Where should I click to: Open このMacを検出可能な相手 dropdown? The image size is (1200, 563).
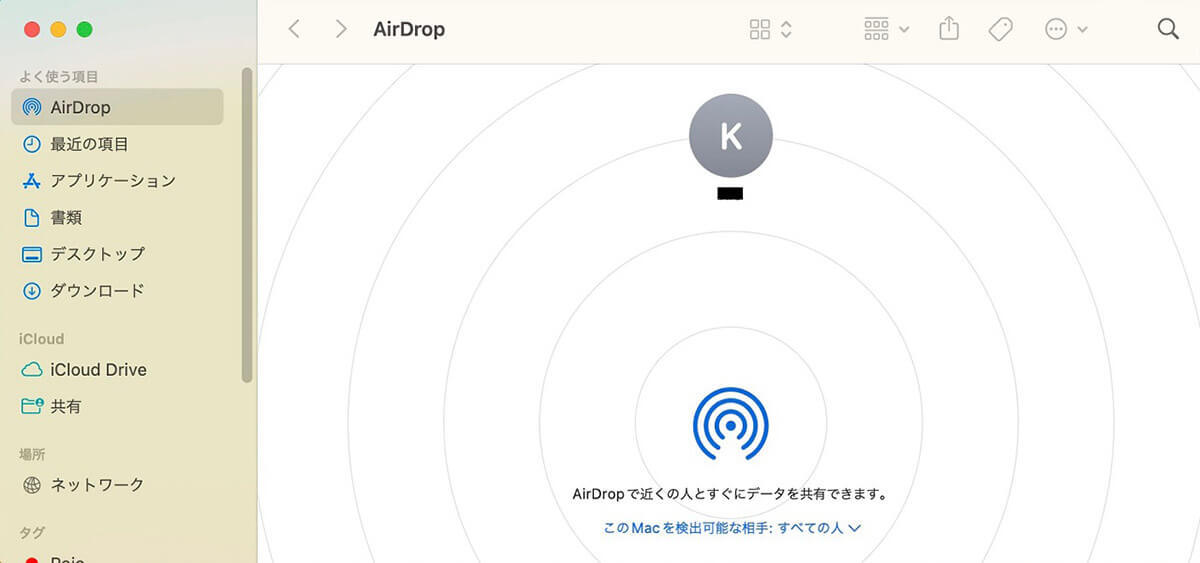point(732,527)
